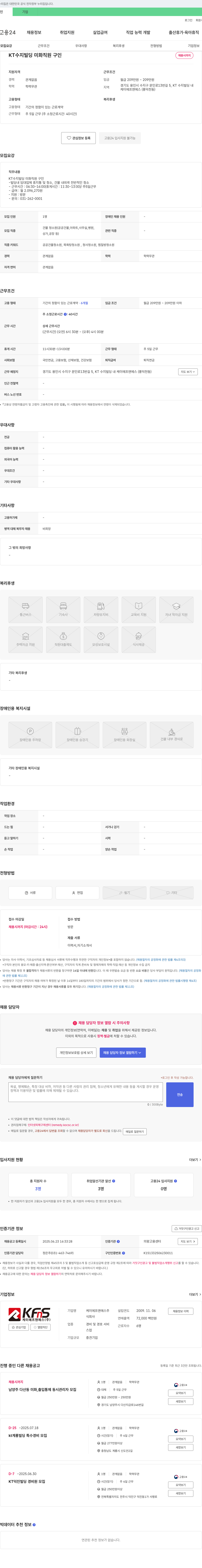Viewport: 202px width, 1568px height.
Task: Open the 남양주 다산동 job posting title
Action: point(43,1390)
